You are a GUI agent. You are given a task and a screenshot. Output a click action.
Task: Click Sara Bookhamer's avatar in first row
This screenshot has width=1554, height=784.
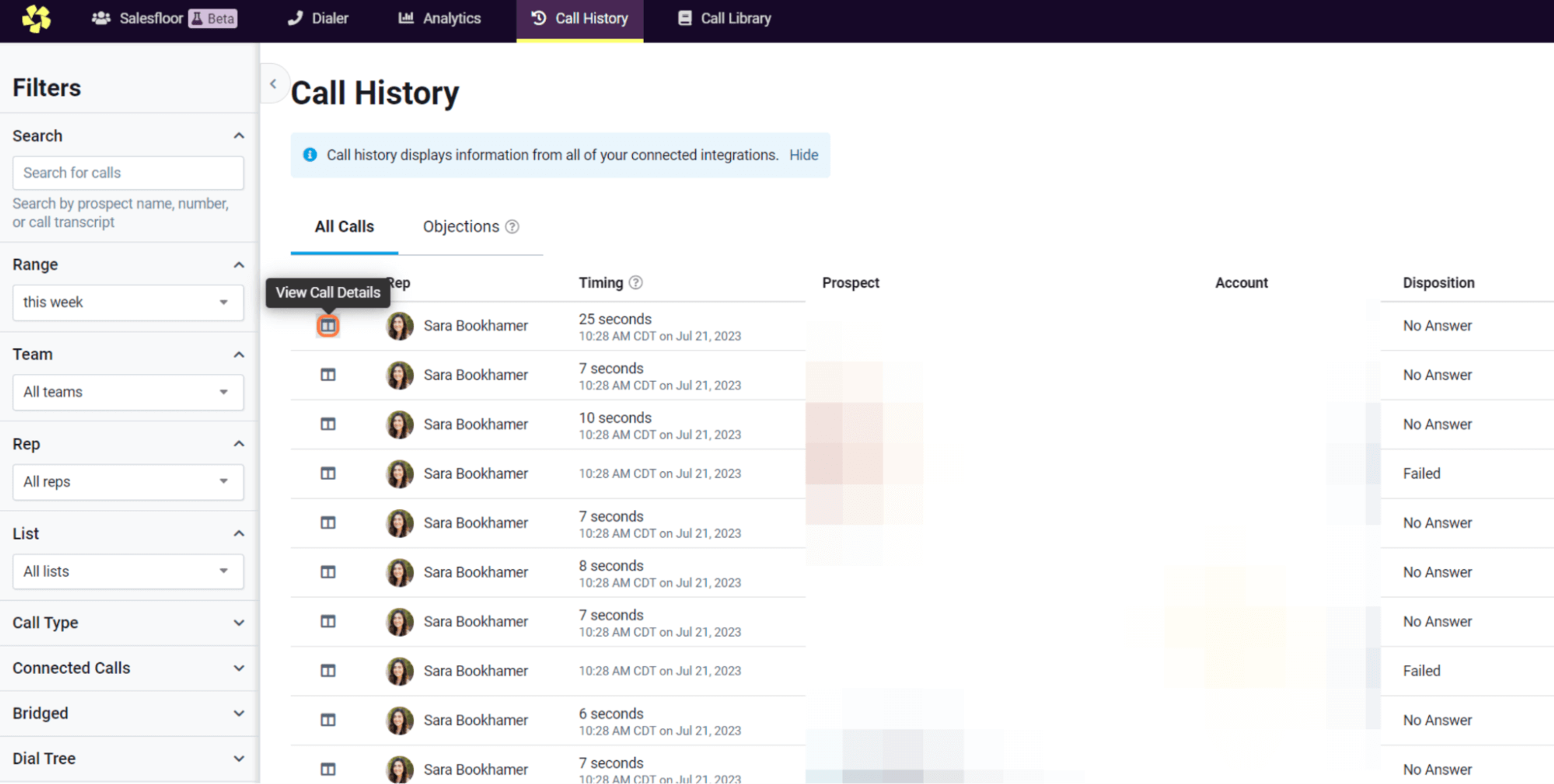click(399, 326)
